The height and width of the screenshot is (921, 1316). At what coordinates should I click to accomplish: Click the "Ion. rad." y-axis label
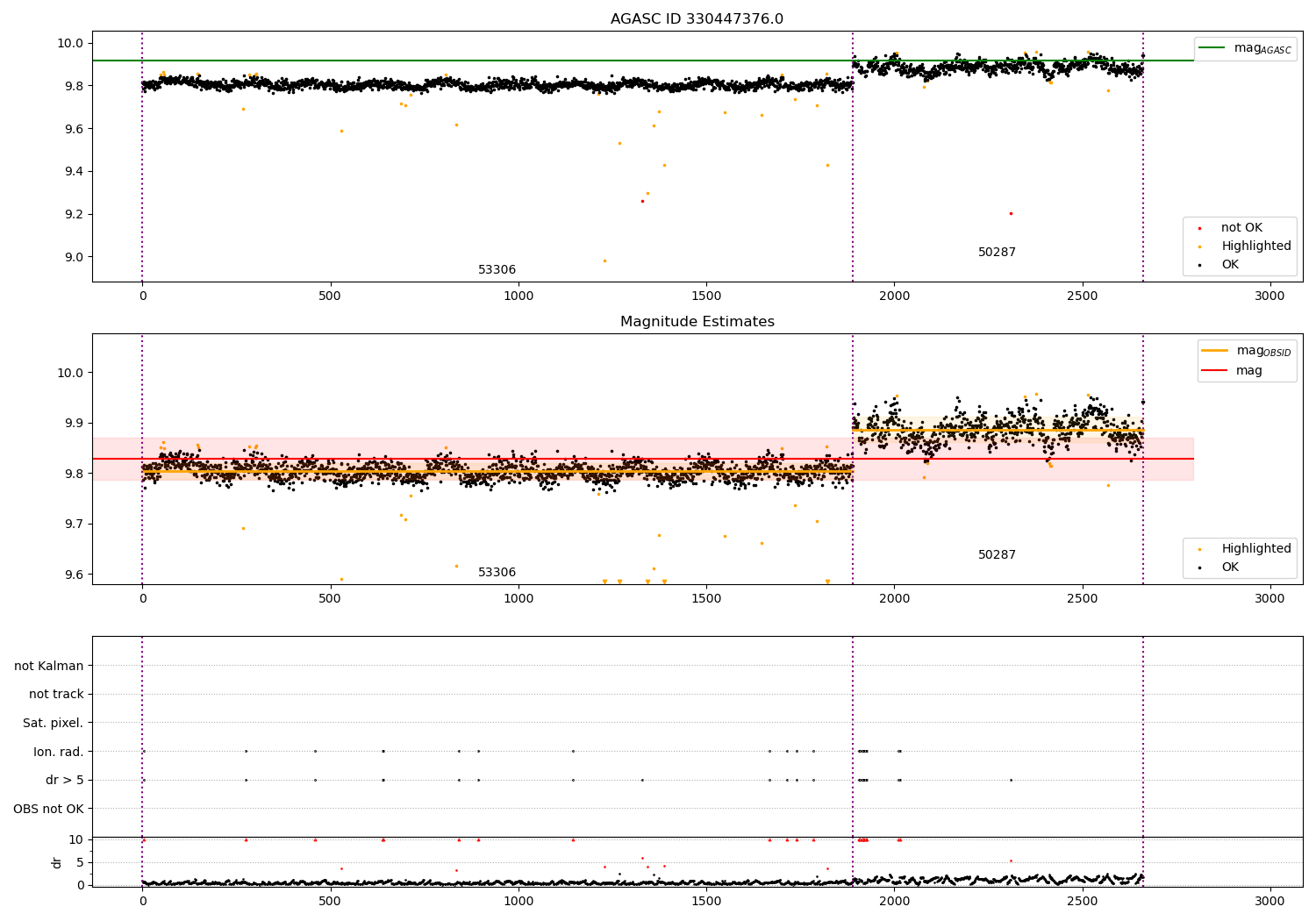(x=59, y=752)
